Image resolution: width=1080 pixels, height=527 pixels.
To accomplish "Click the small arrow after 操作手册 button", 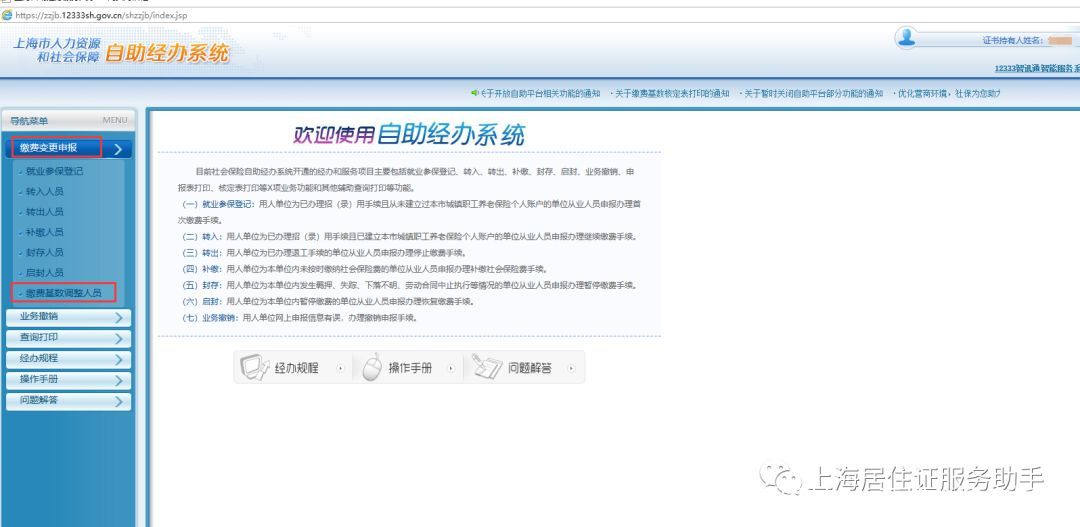I will tap(451, 369).
